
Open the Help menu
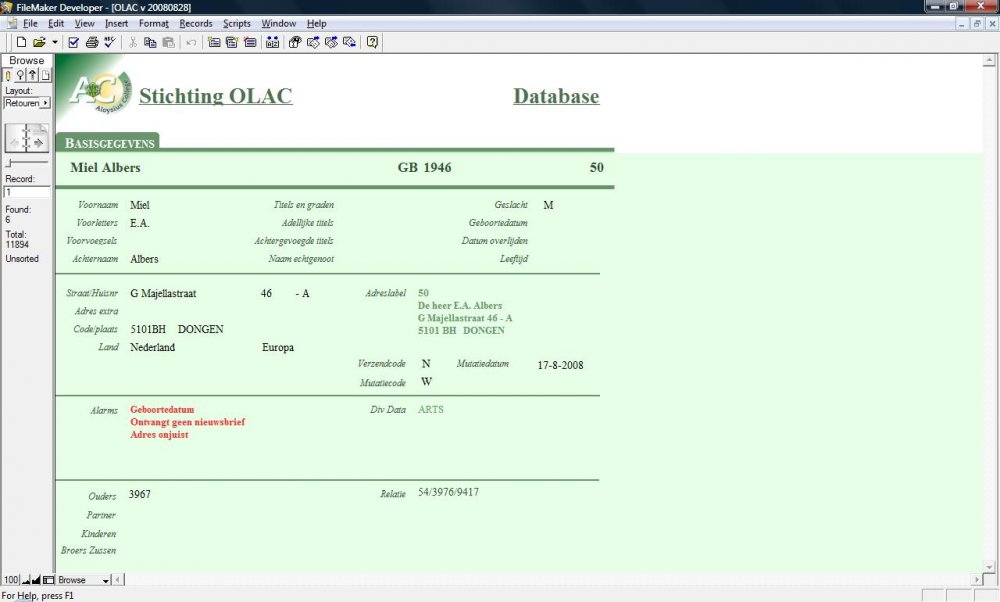coord(316,24)
